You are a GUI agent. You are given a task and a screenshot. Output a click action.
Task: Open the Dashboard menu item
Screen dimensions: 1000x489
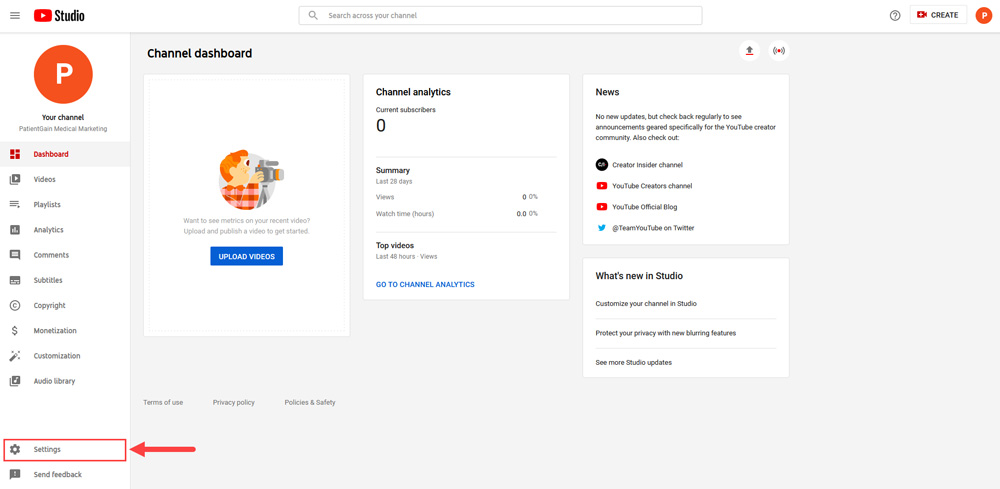(65, 154)
